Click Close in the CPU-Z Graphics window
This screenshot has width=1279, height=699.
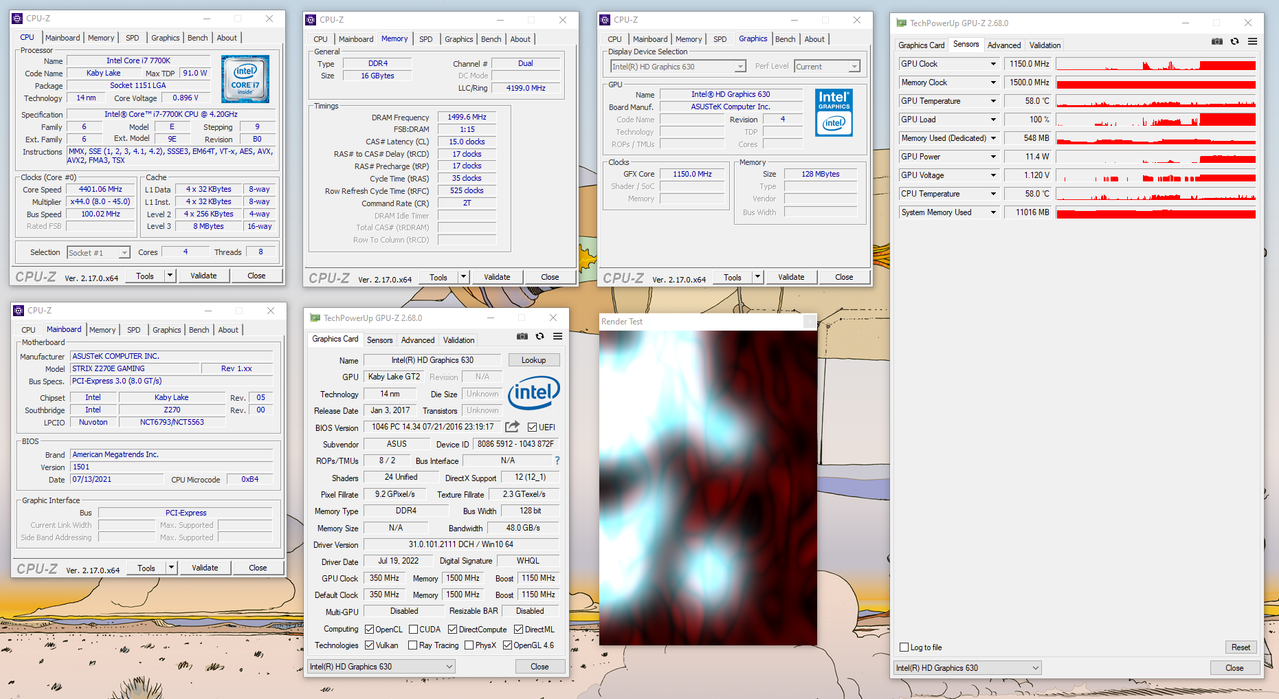[844, 277]
